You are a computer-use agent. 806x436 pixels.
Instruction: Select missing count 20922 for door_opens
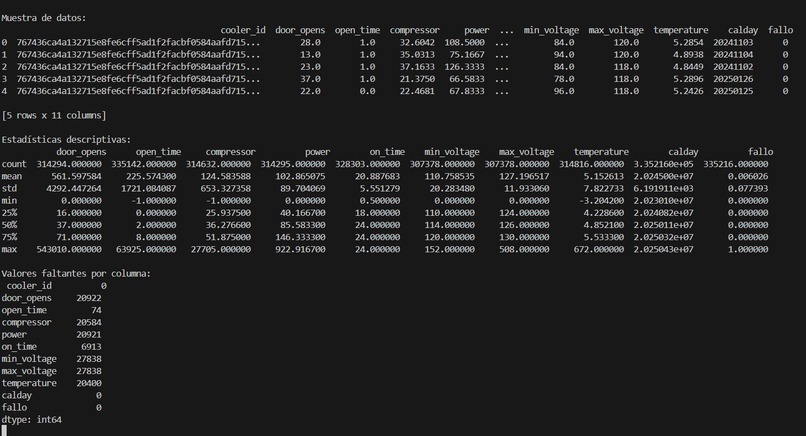pyautogui.click(x=89, y=298)
